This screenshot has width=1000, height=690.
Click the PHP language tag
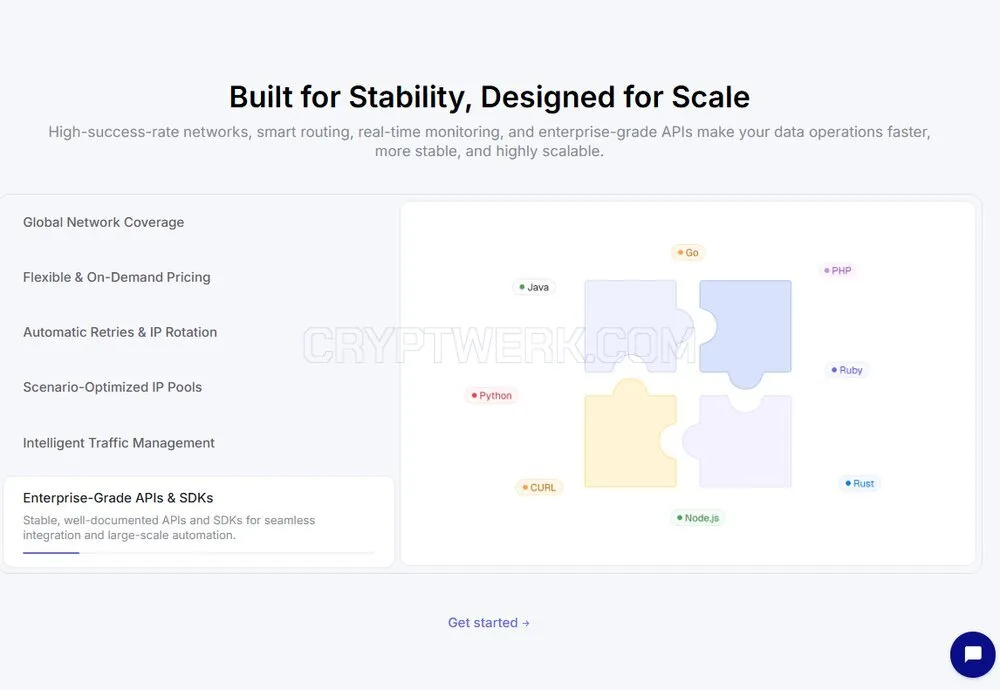[837, 270]
